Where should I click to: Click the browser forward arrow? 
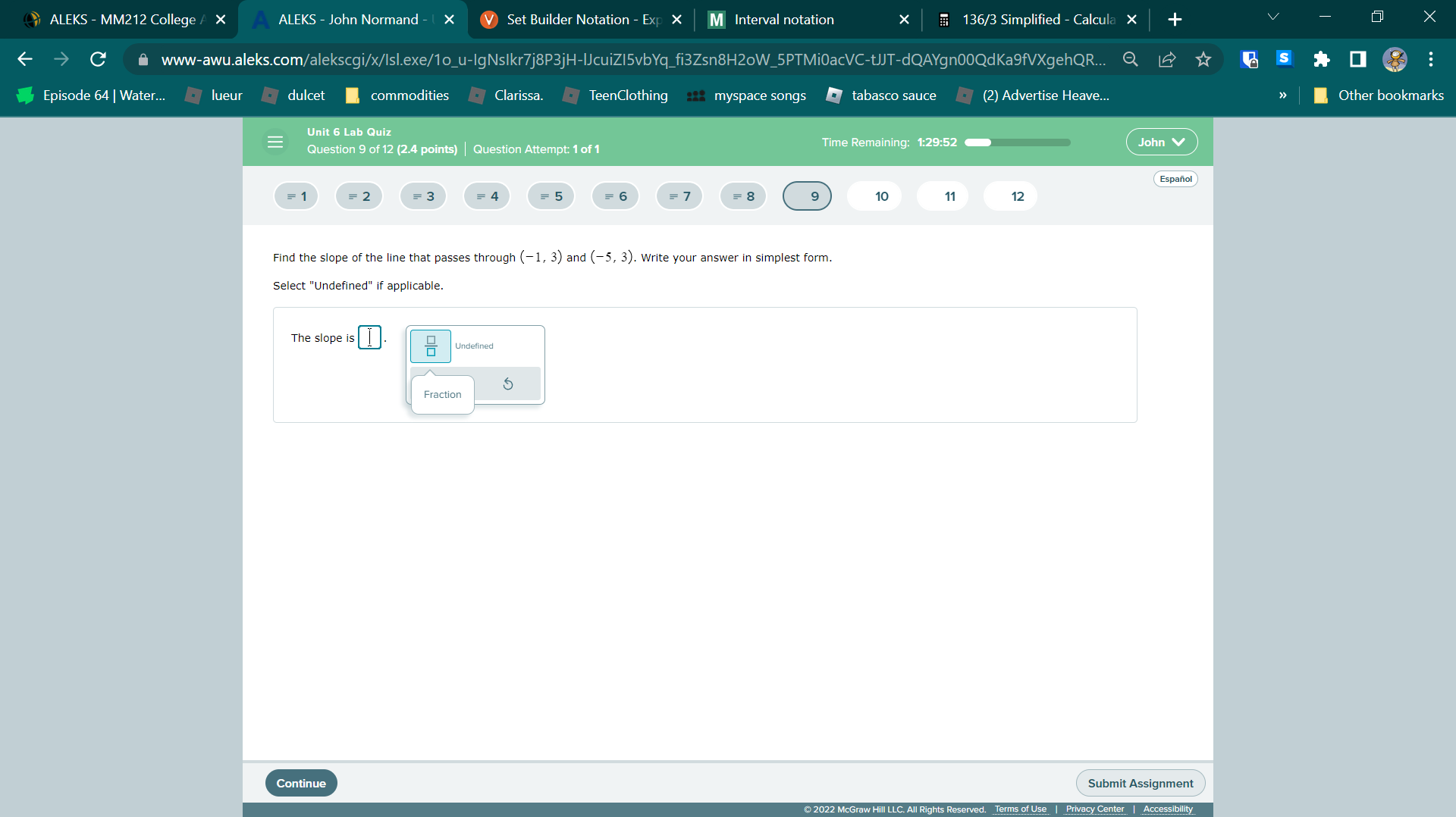tap(61, 59)
